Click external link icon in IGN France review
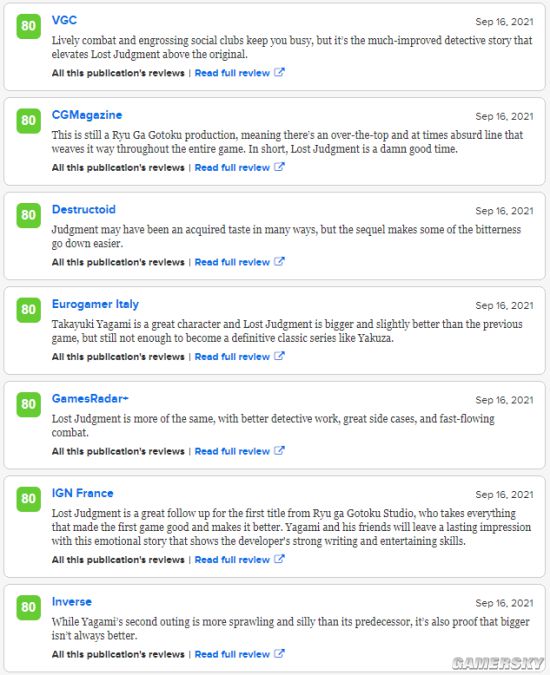Screen dimensions: 550x675 279,560
